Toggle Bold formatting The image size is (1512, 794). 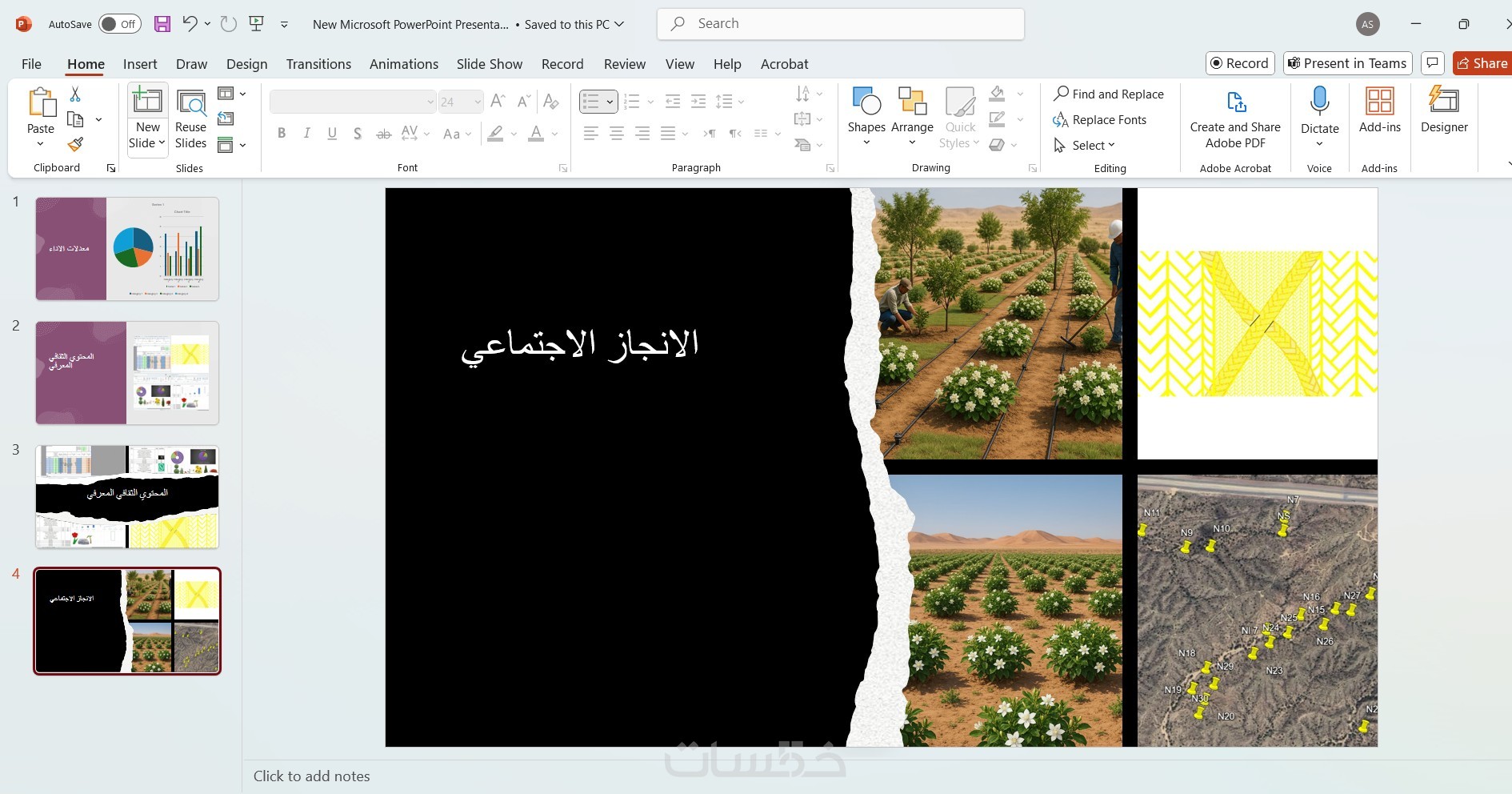coord(282,134)
